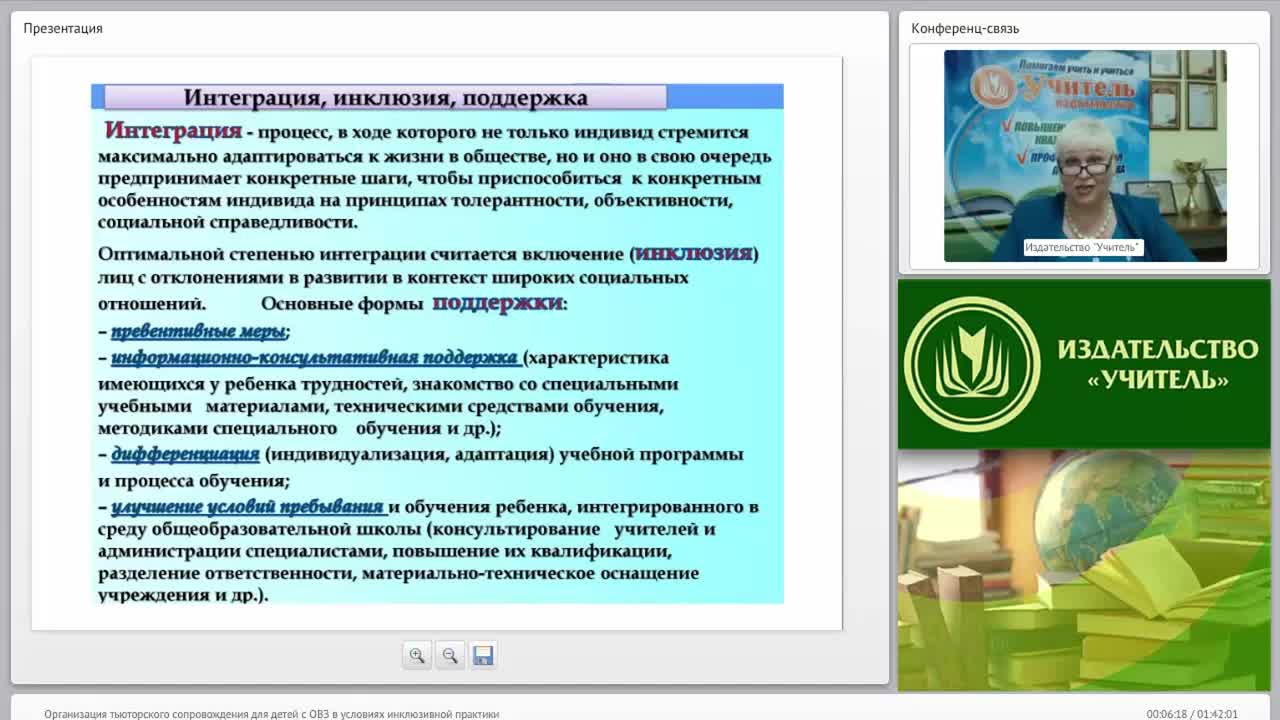Click the speaker name label Издательство "Учитель"
The height and width of the screenshot is (720, 1280).
1083,247
